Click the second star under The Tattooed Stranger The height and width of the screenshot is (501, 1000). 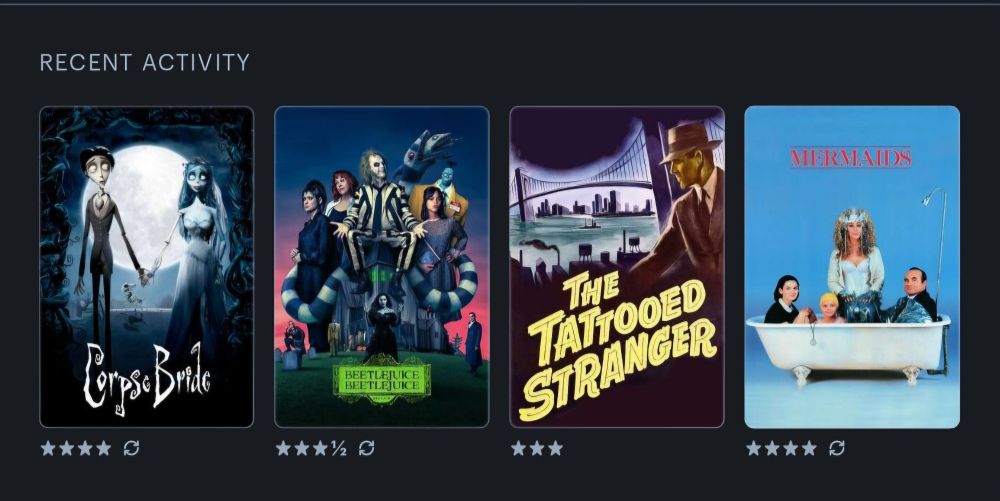537,448
